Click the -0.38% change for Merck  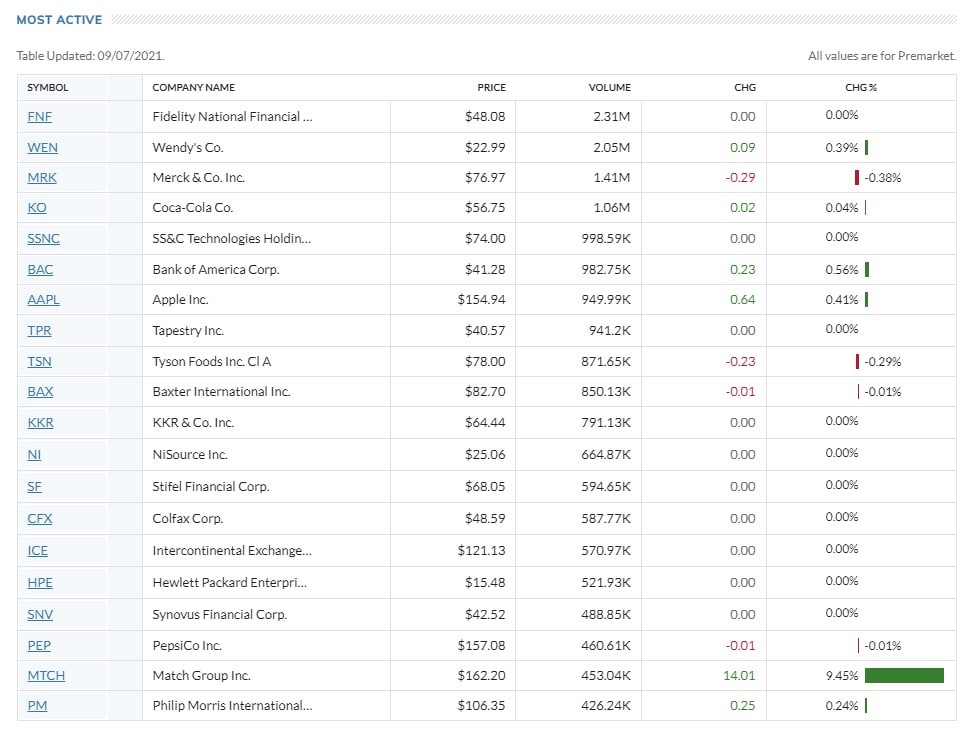[883, 178]
